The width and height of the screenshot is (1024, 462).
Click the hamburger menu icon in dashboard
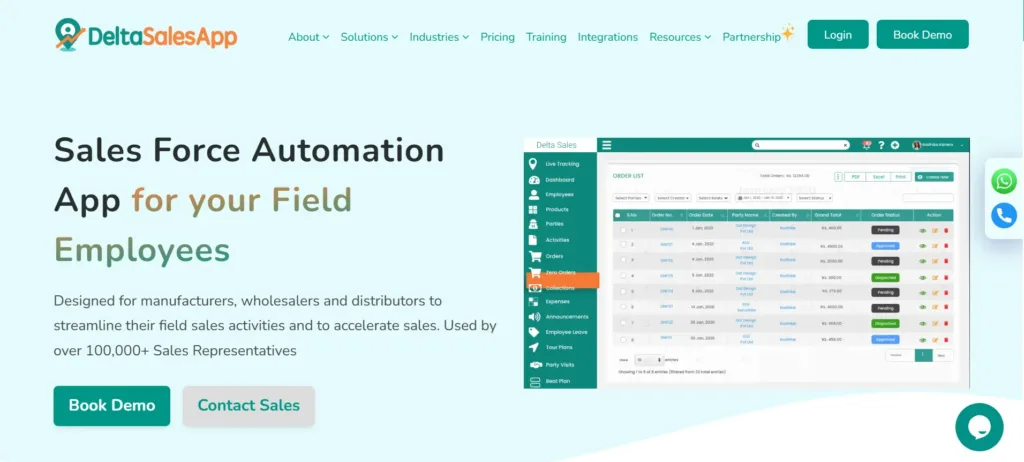606,145
